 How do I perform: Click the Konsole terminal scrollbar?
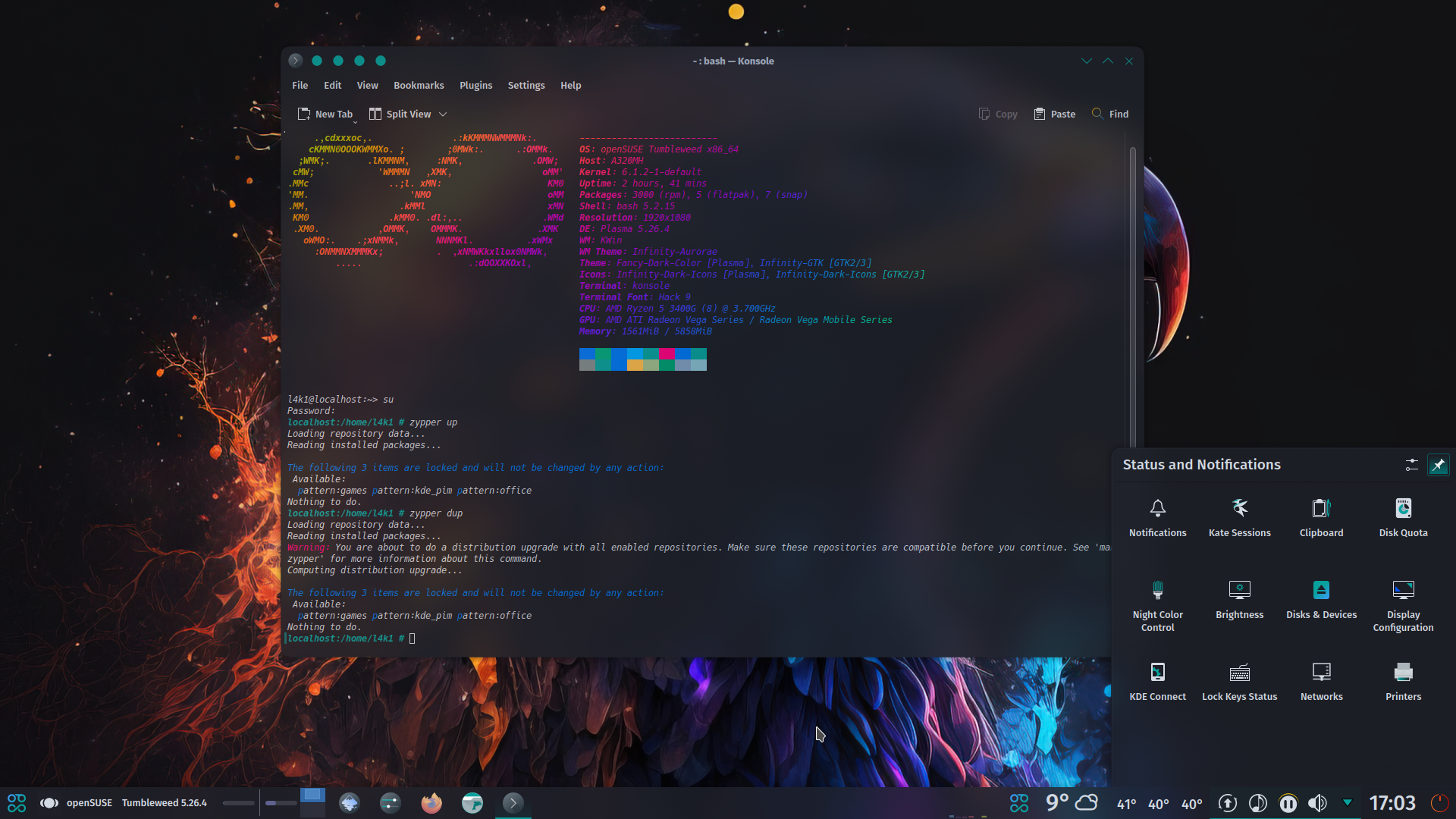coord(1132,296)
